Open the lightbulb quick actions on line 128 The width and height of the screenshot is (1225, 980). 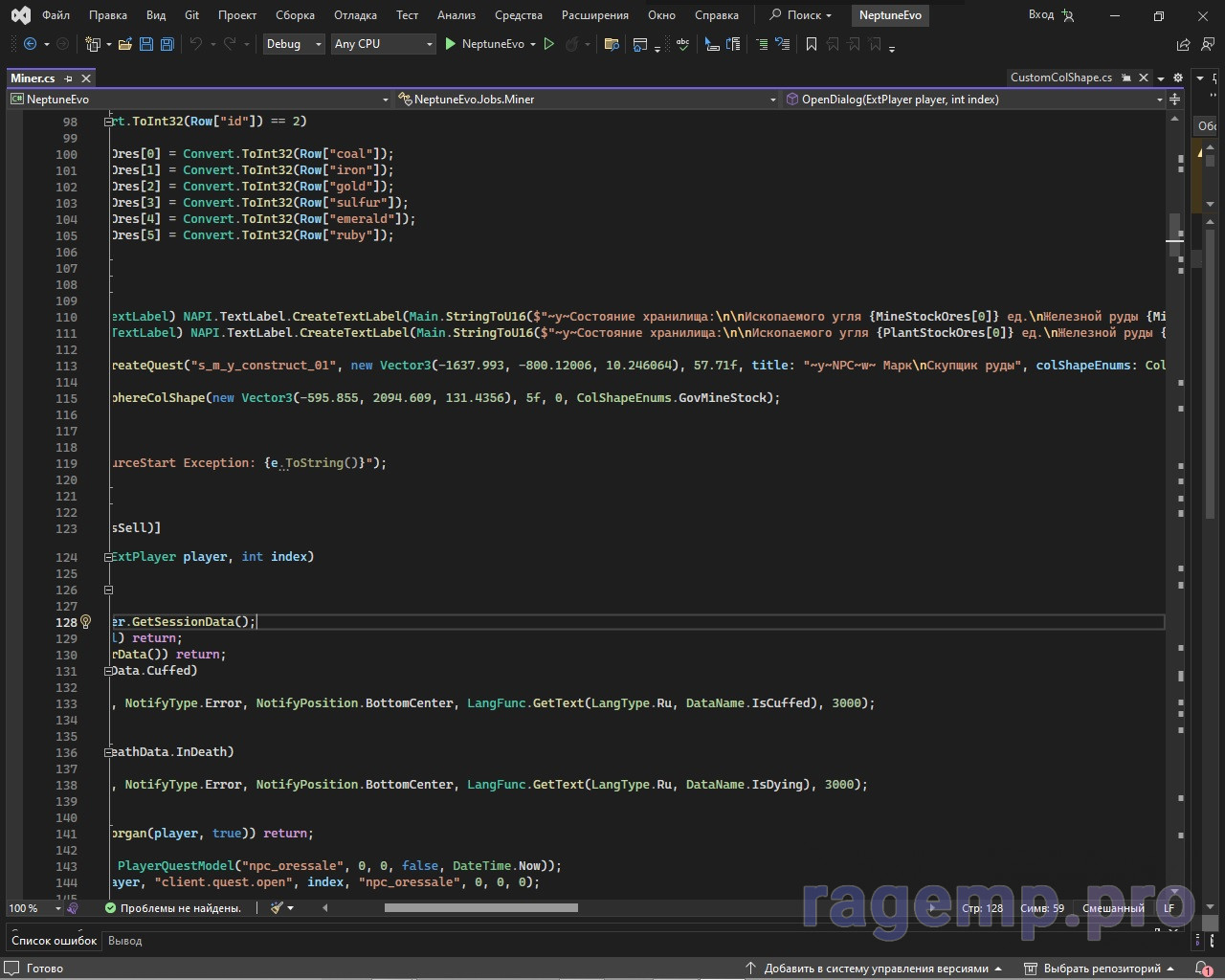[x=85, y=622]
